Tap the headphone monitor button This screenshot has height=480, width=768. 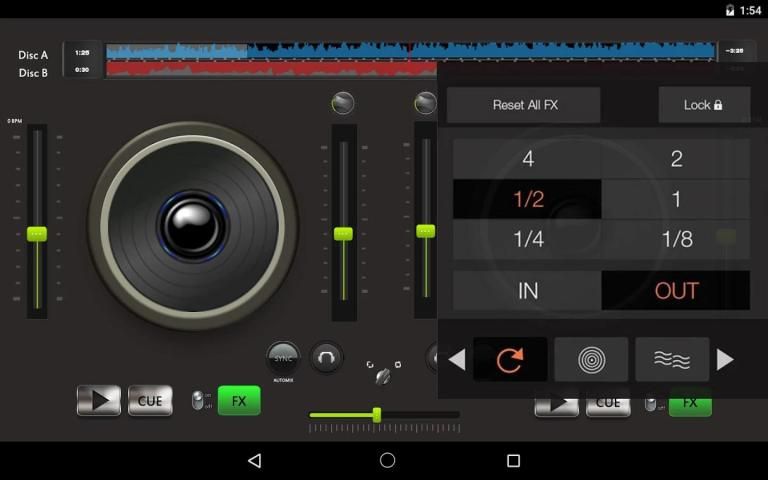(326, 358)
